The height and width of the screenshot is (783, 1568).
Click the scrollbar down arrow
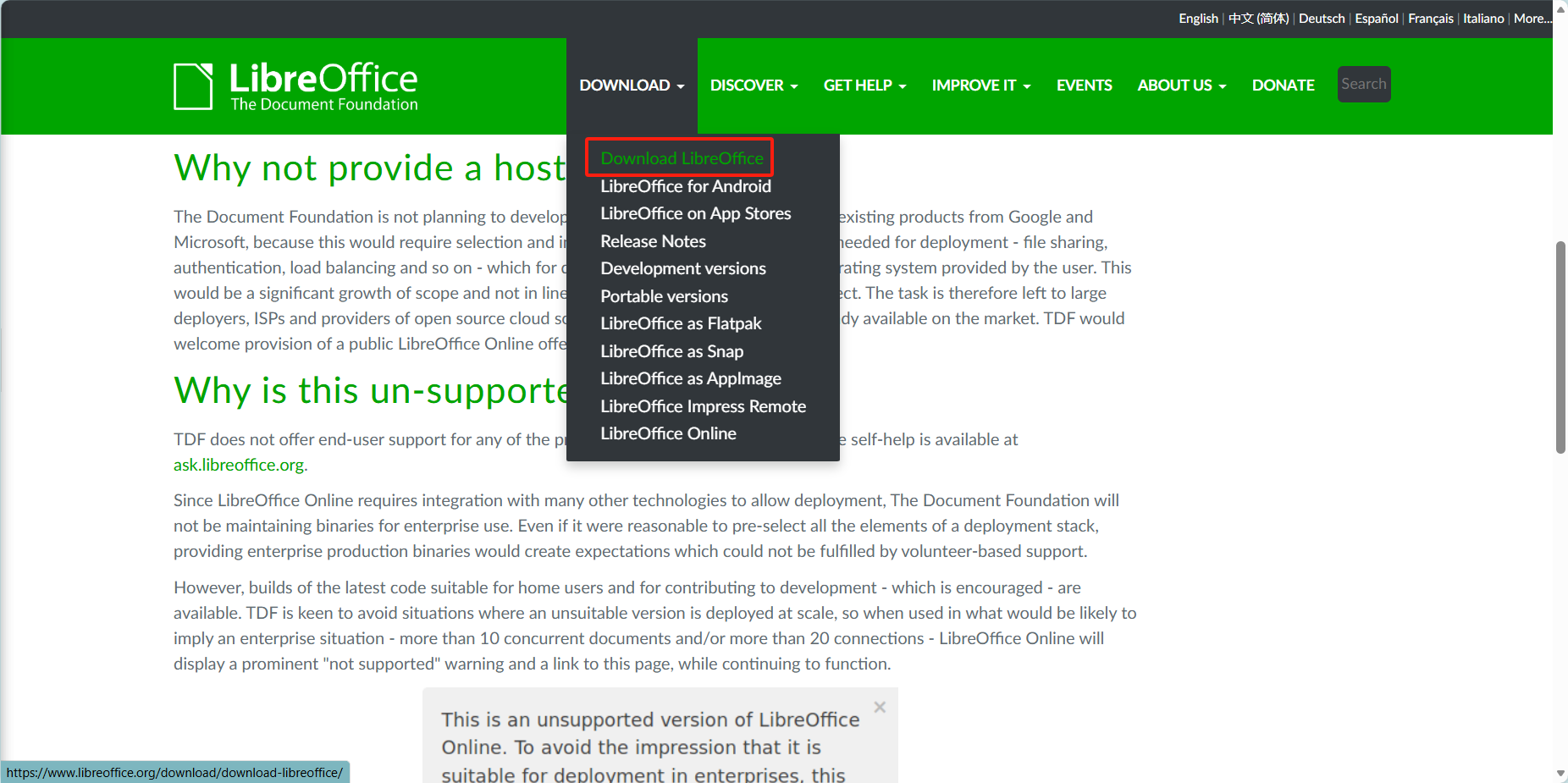click(x=1560, y=774)
